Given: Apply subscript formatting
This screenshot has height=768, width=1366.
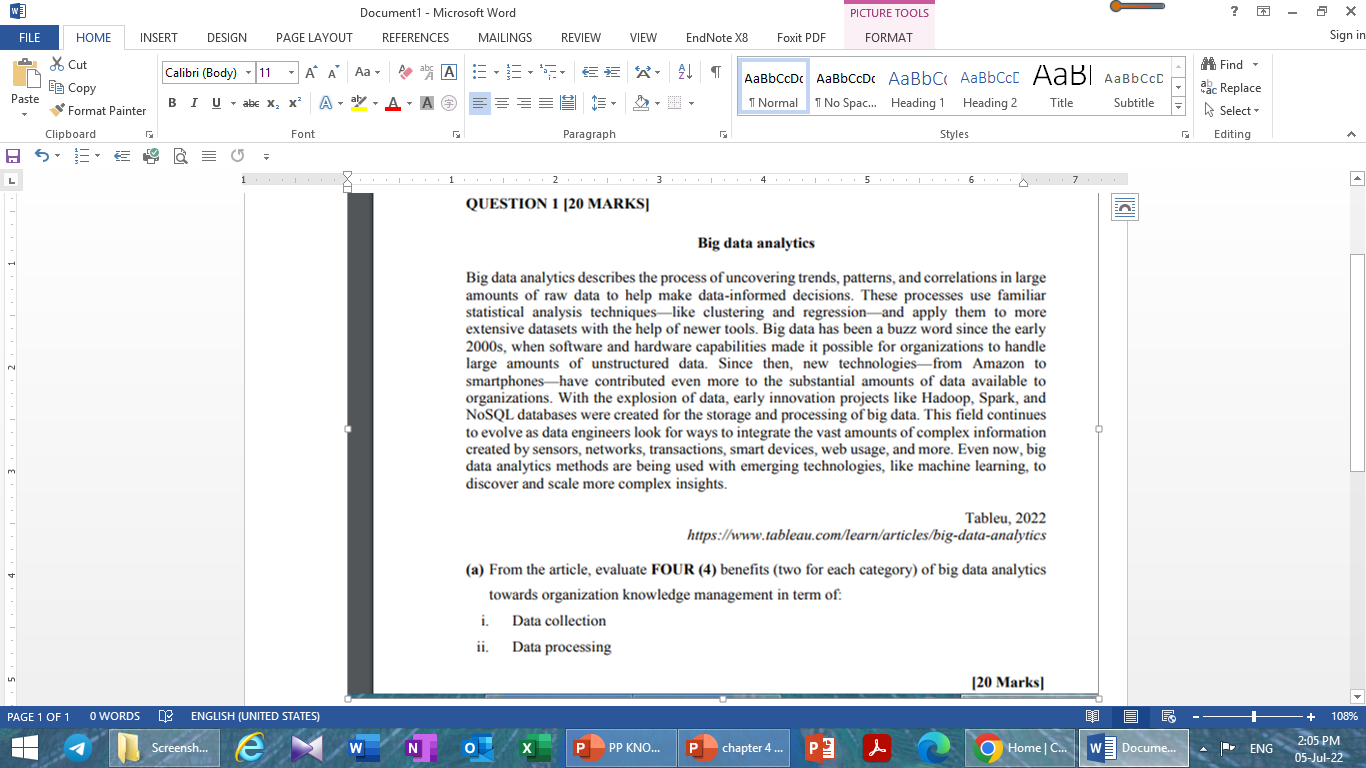Looking at the screenshot, I should (271, 103).
